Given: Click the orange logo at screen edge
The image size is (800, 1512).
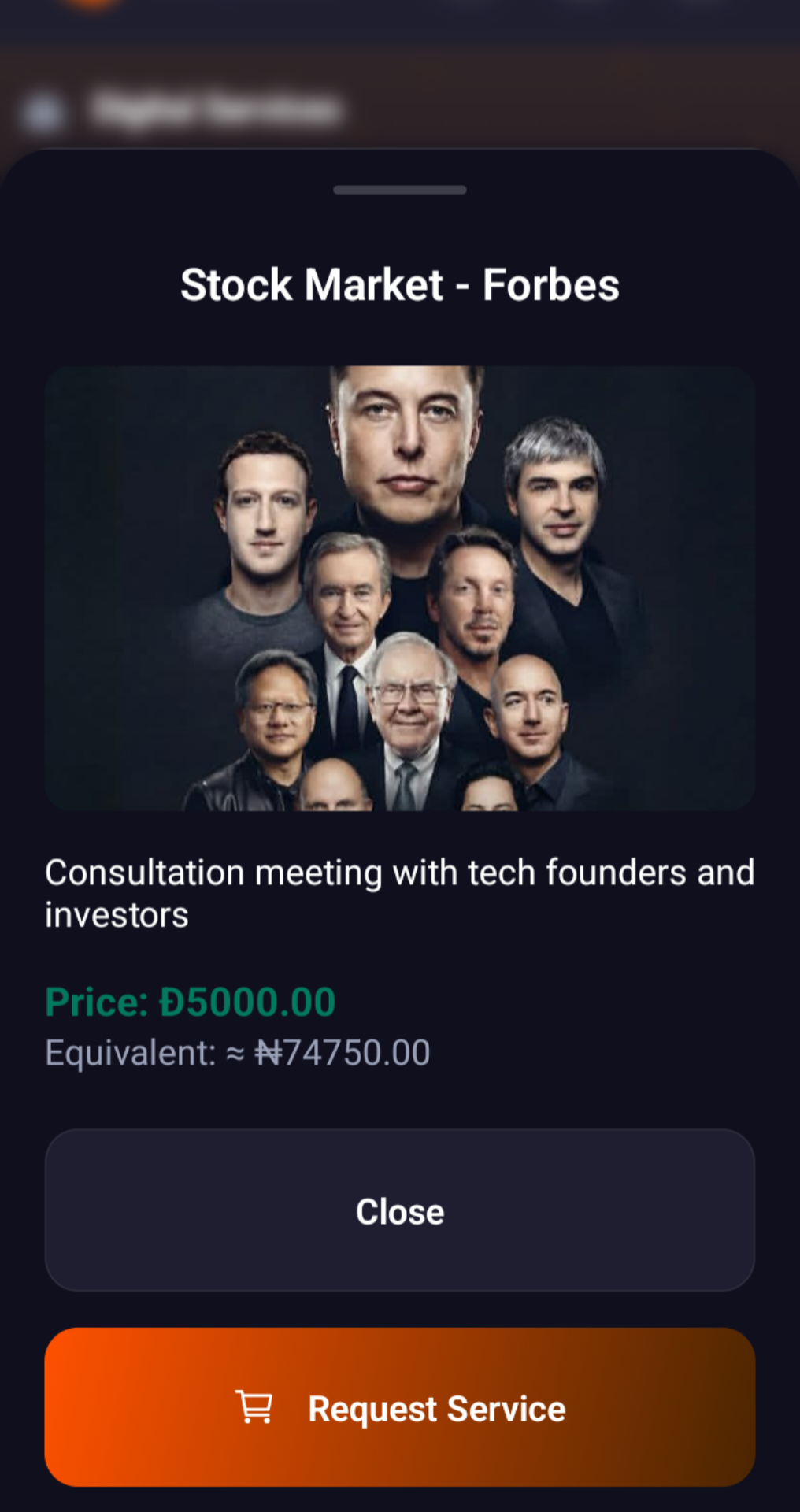Looking at the screenshot, I should (x=92, y=4).
